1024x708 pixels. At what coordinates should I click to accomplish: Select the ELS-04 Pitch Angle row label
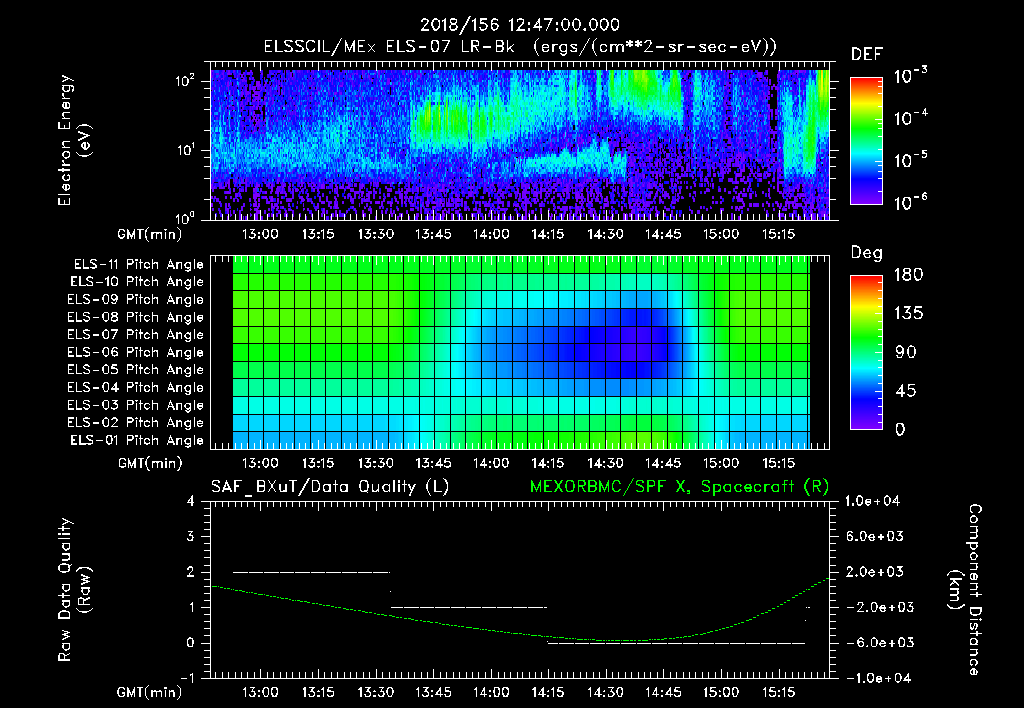[x=136, y=387]
